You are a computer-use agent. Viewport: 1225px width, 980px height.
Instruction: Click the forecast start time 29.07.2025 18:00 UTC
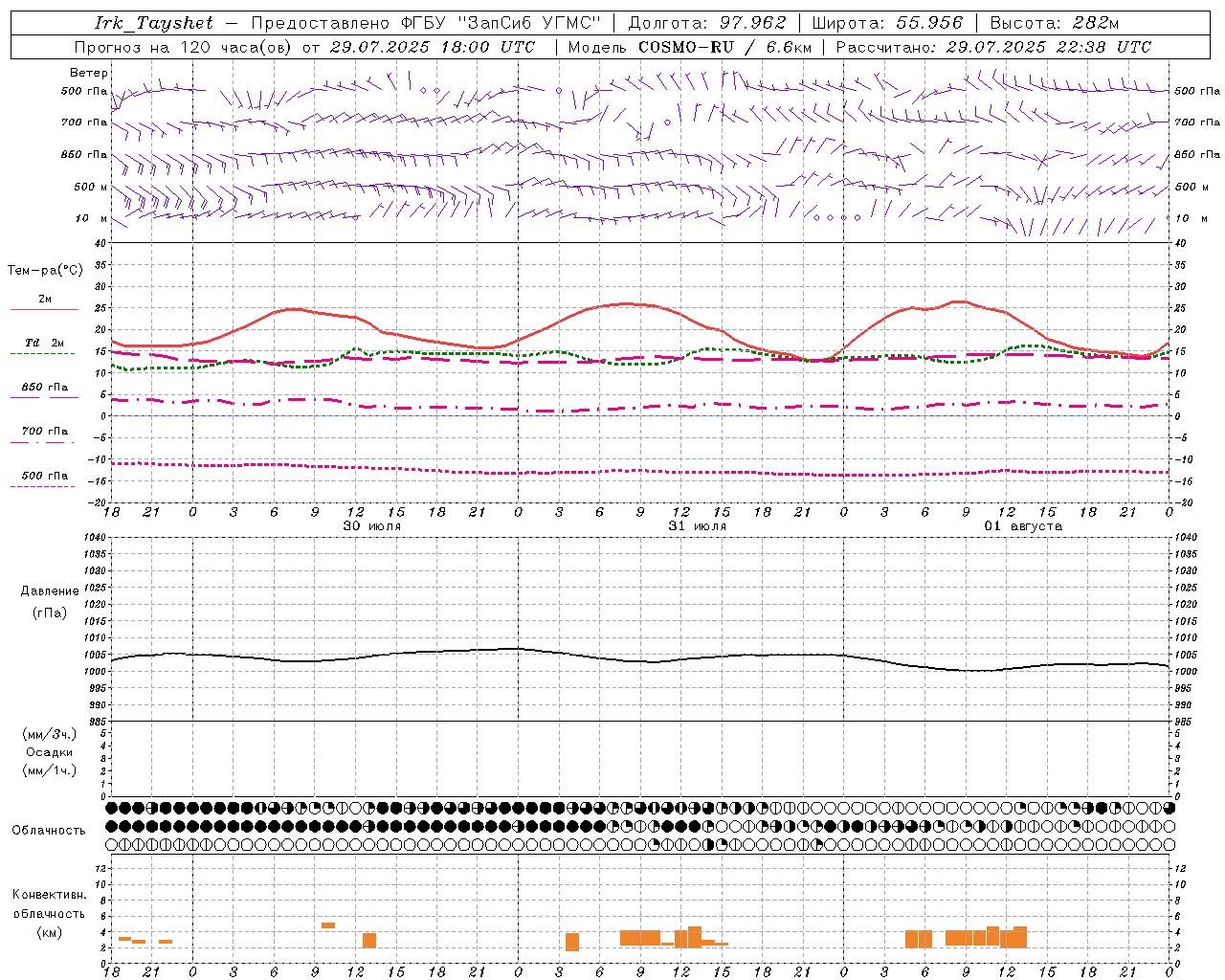(432, 47)
